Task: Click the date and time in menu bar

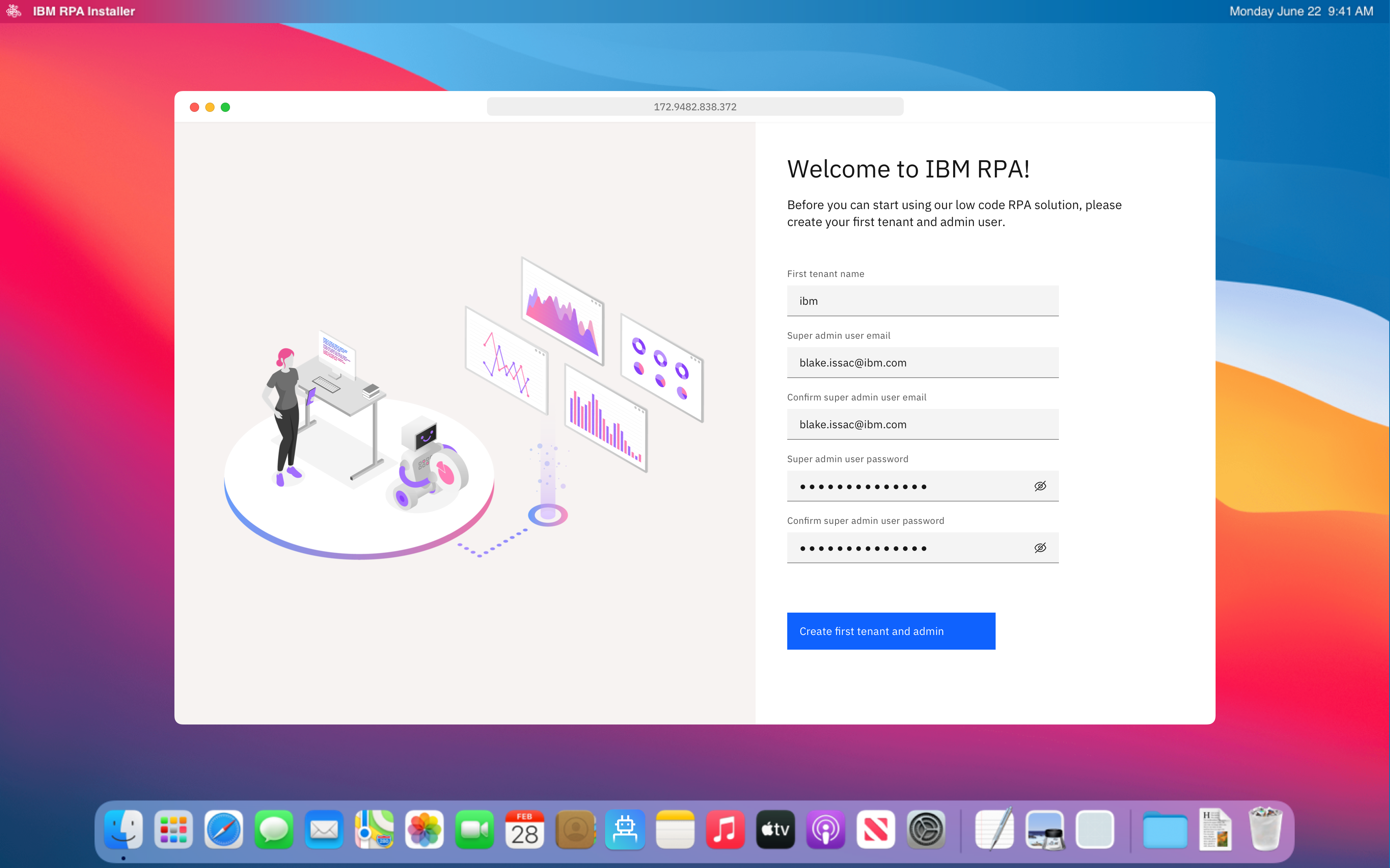Action: tap(1301, 11)
